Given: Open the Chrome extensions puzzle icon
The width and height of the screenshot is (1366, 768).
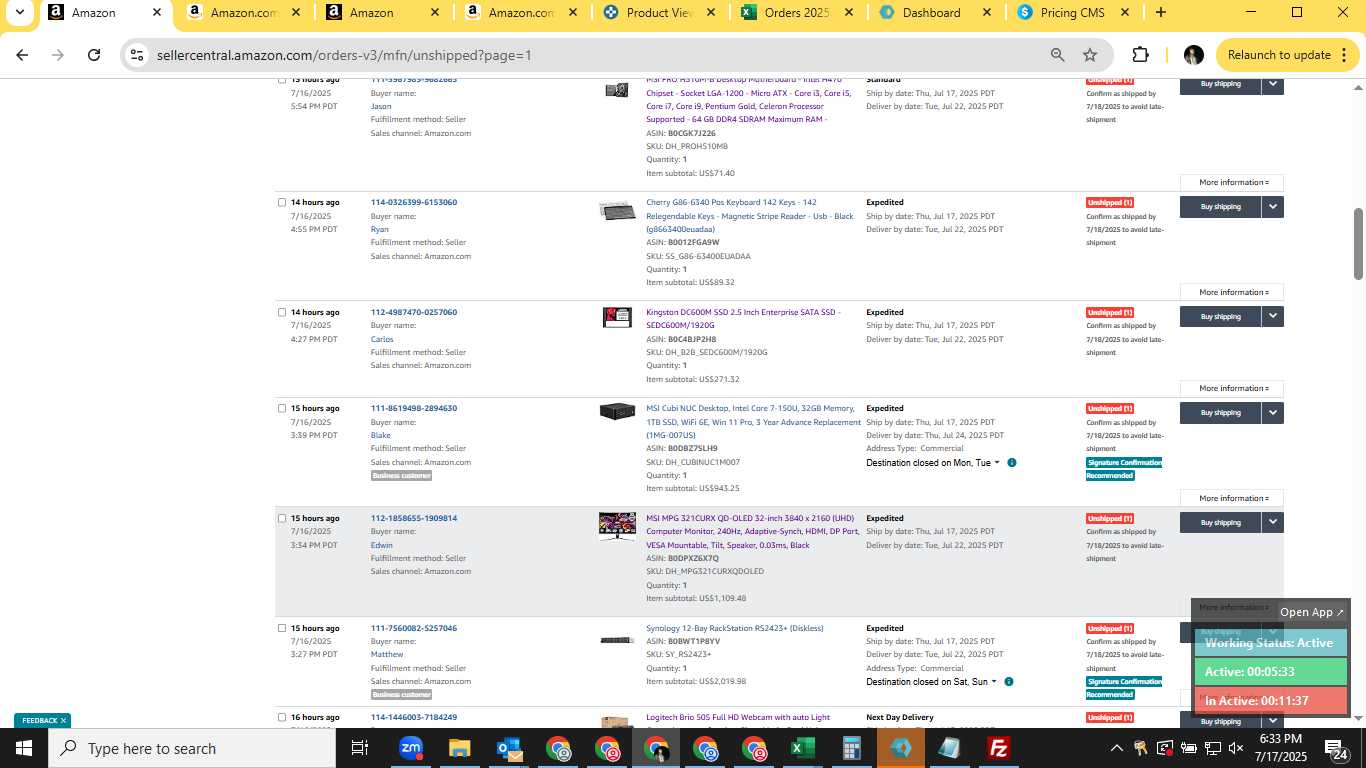Looking at the screenshot, I should pyautogui.click(x=1140, y=55).
